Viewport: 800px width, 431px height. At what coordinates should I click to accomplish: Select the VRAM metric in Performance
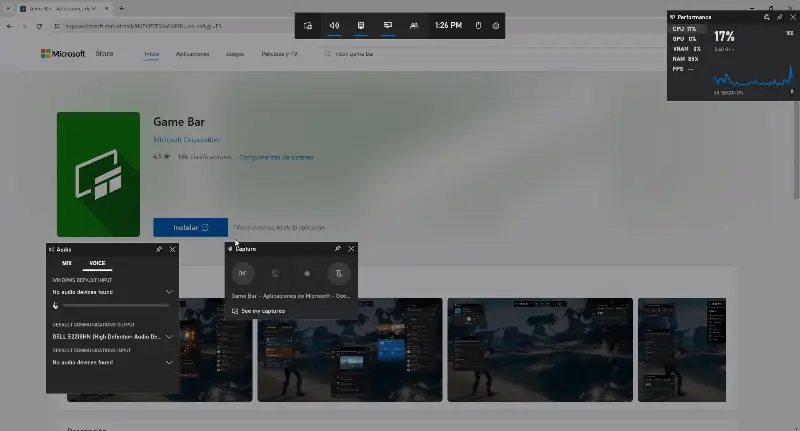coord(687,49)
